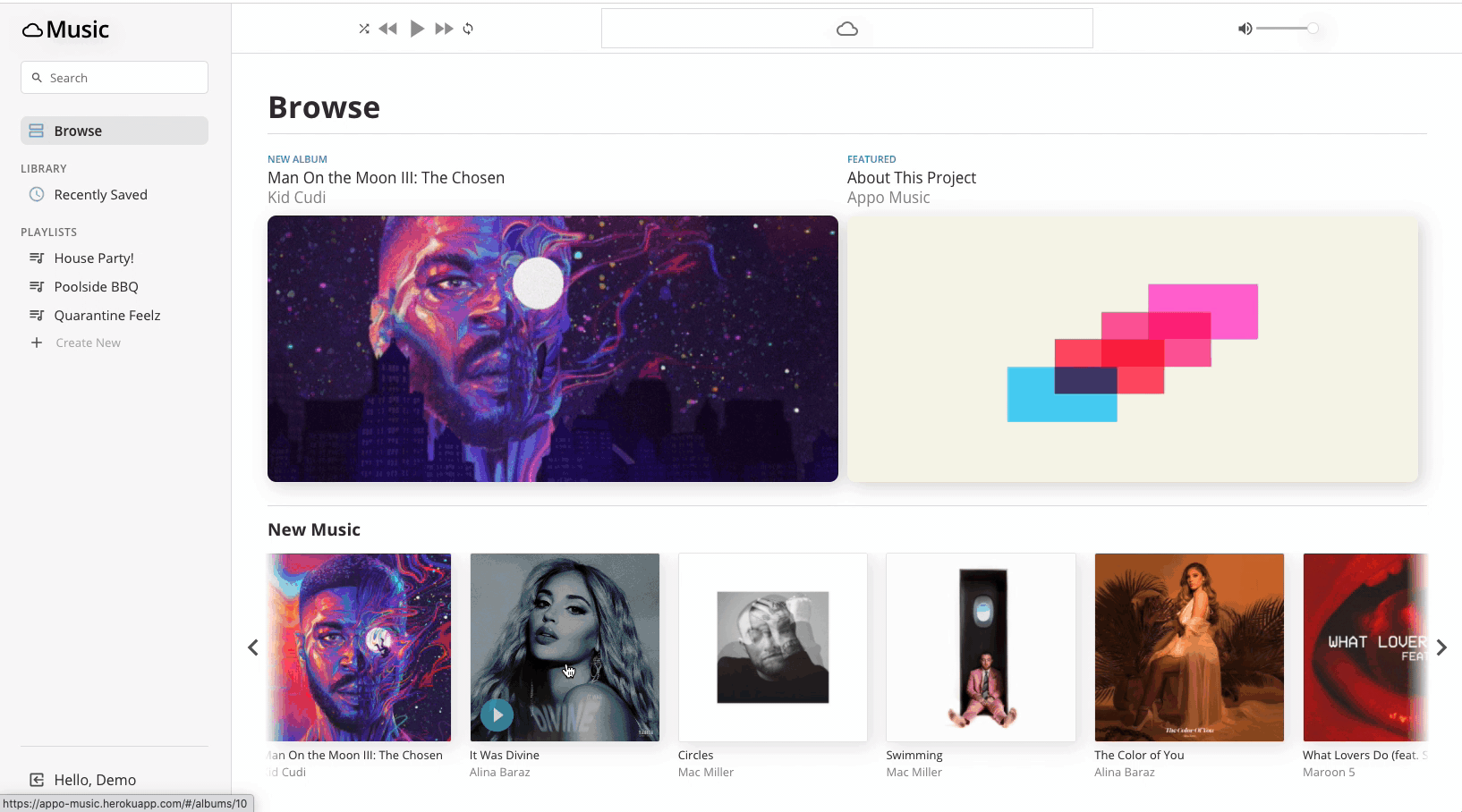Click the Swimming album title
This screenshot has height=812, width=1462.
pos(914,756)
